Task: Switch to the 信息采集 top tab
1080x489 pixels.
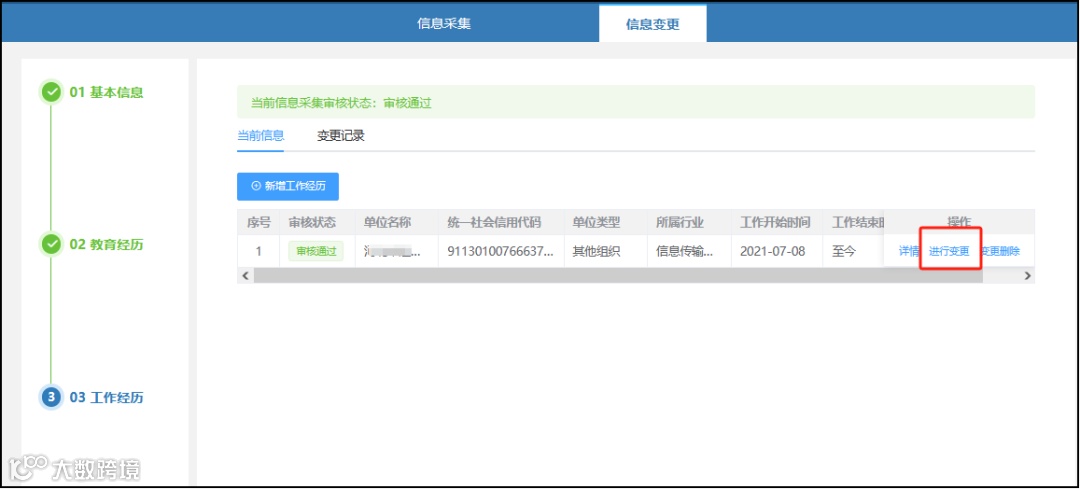Action: pos(444,23)
